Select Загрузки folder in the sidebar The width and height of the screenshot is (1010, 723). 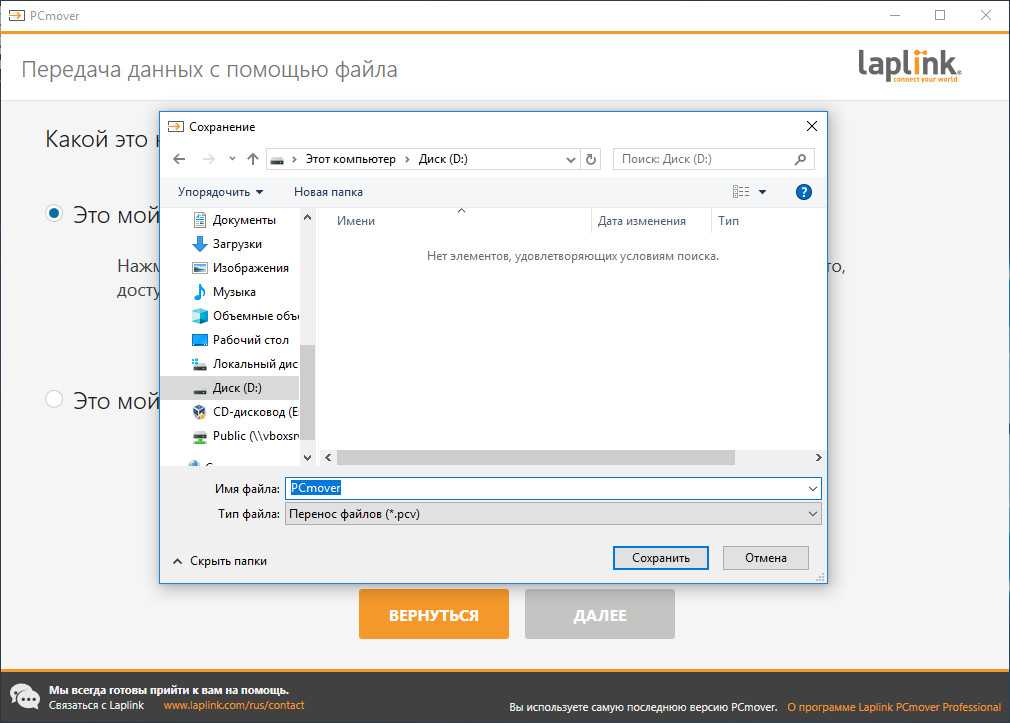pyautogui.click(x=237, y=244)
